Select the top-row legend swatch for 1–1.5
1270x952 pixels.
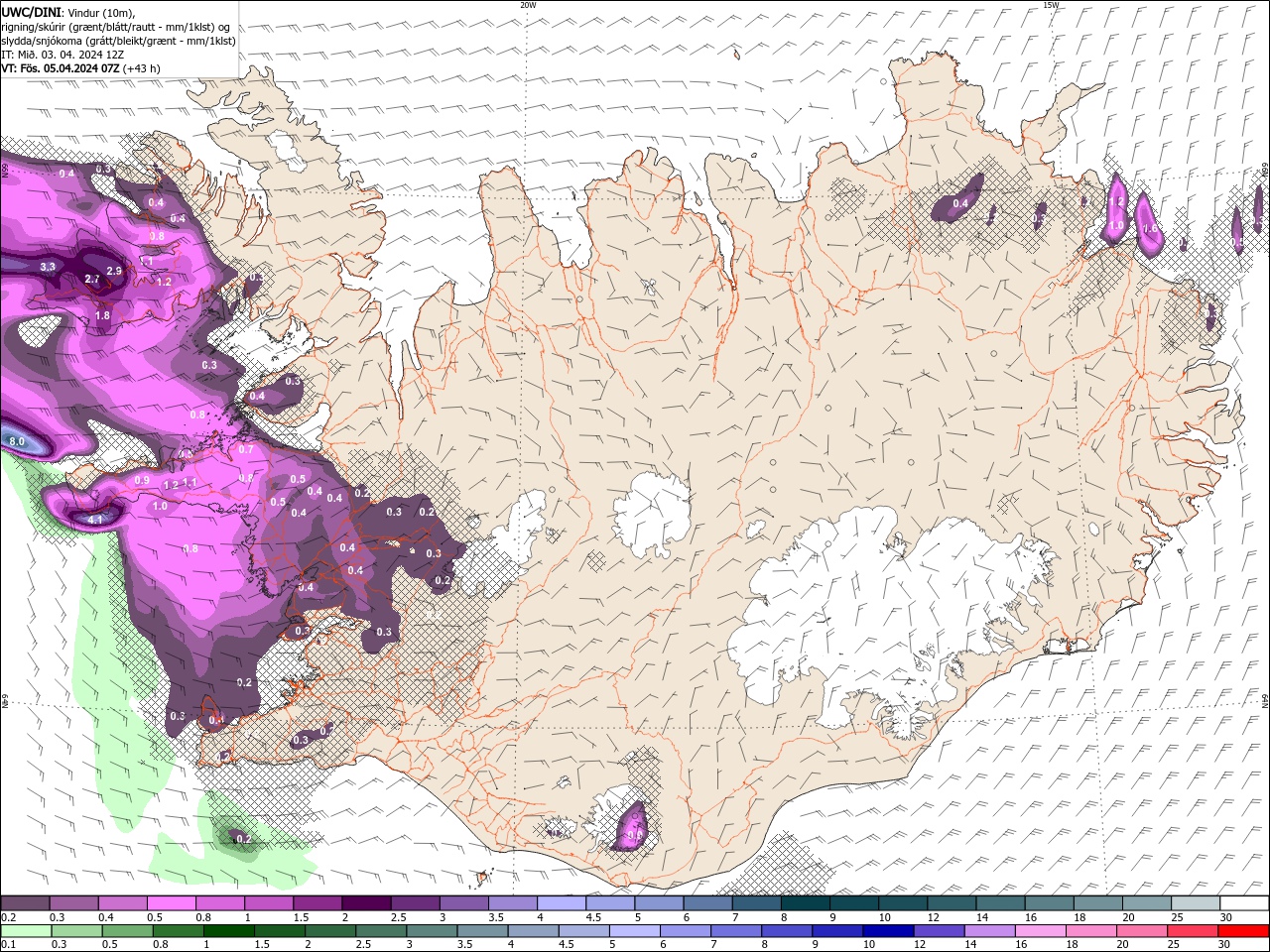coord(269,903)
